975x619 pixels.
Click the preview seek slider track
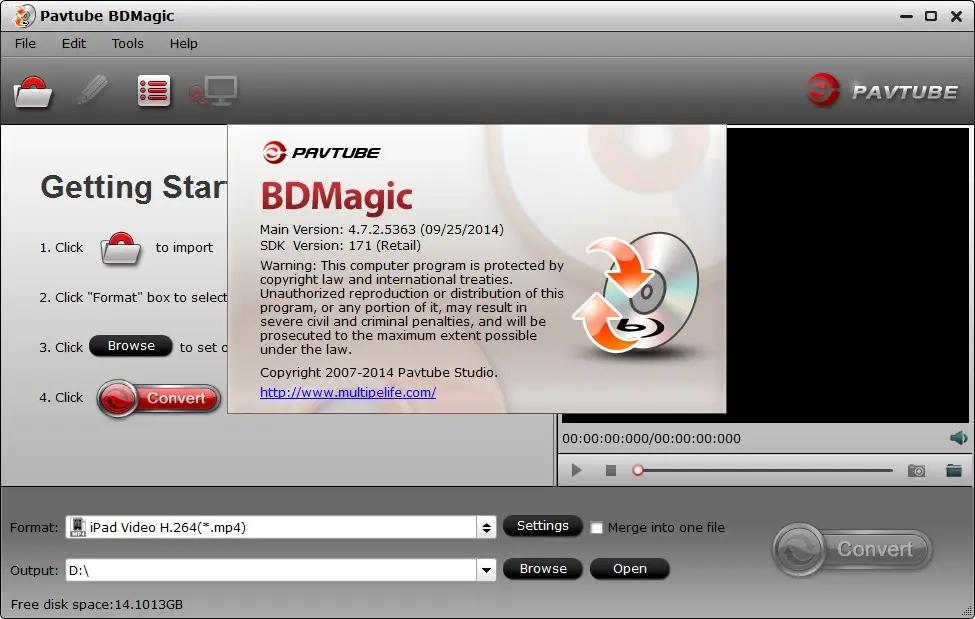(x=765, y=470)
